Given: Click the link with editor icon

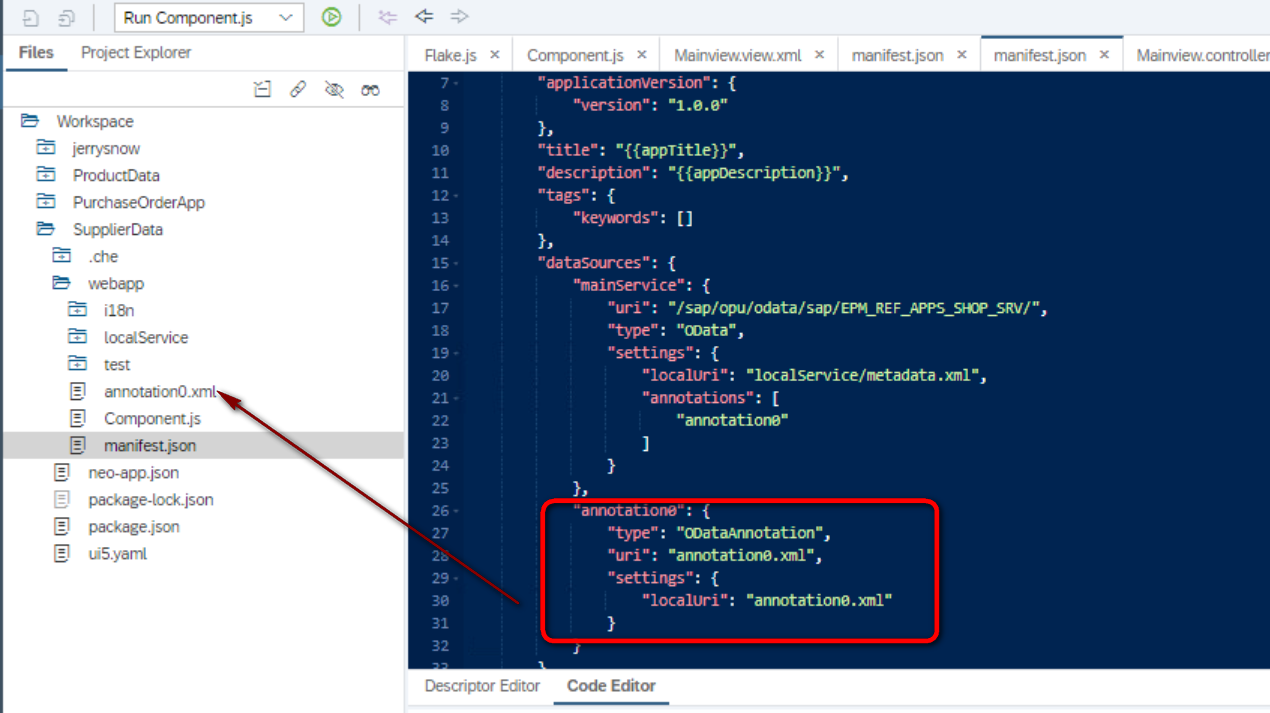Looking at the screenshot, I should tap(298, 90).
